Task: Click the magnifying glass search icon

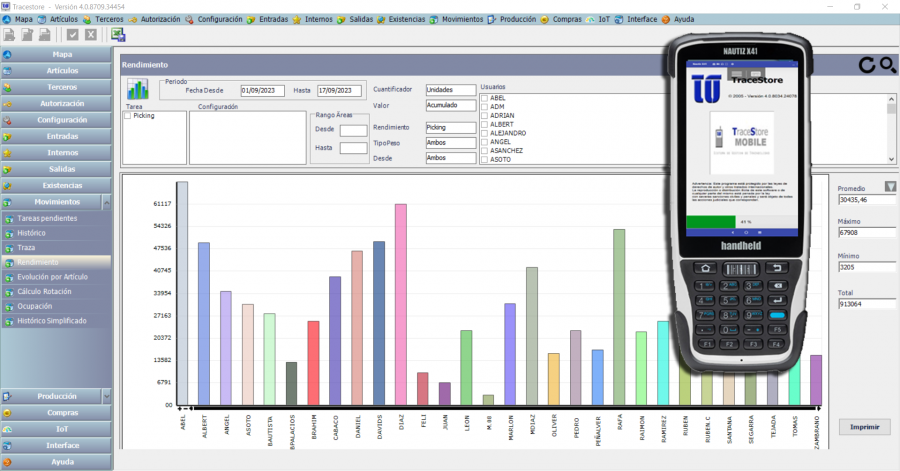Action: [887, 65]
